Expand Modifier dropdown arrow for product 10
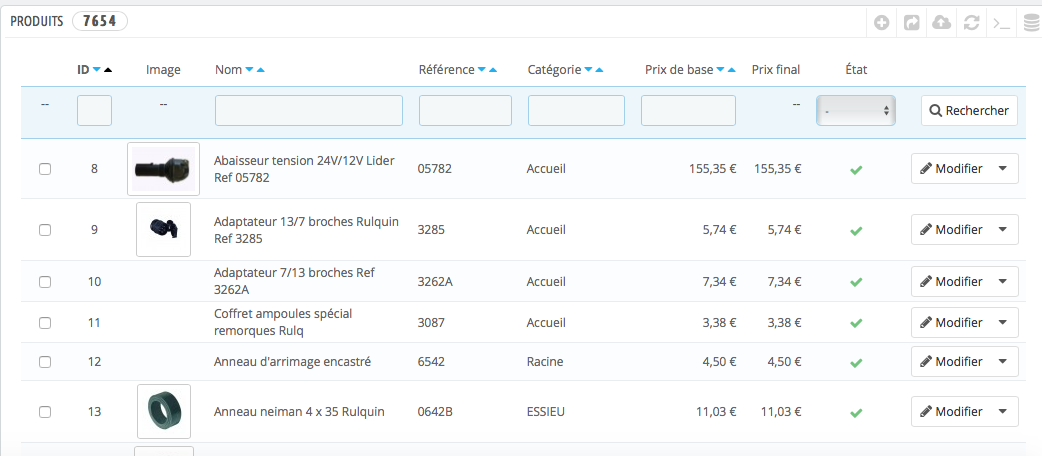 click(x=1003, y=282)
